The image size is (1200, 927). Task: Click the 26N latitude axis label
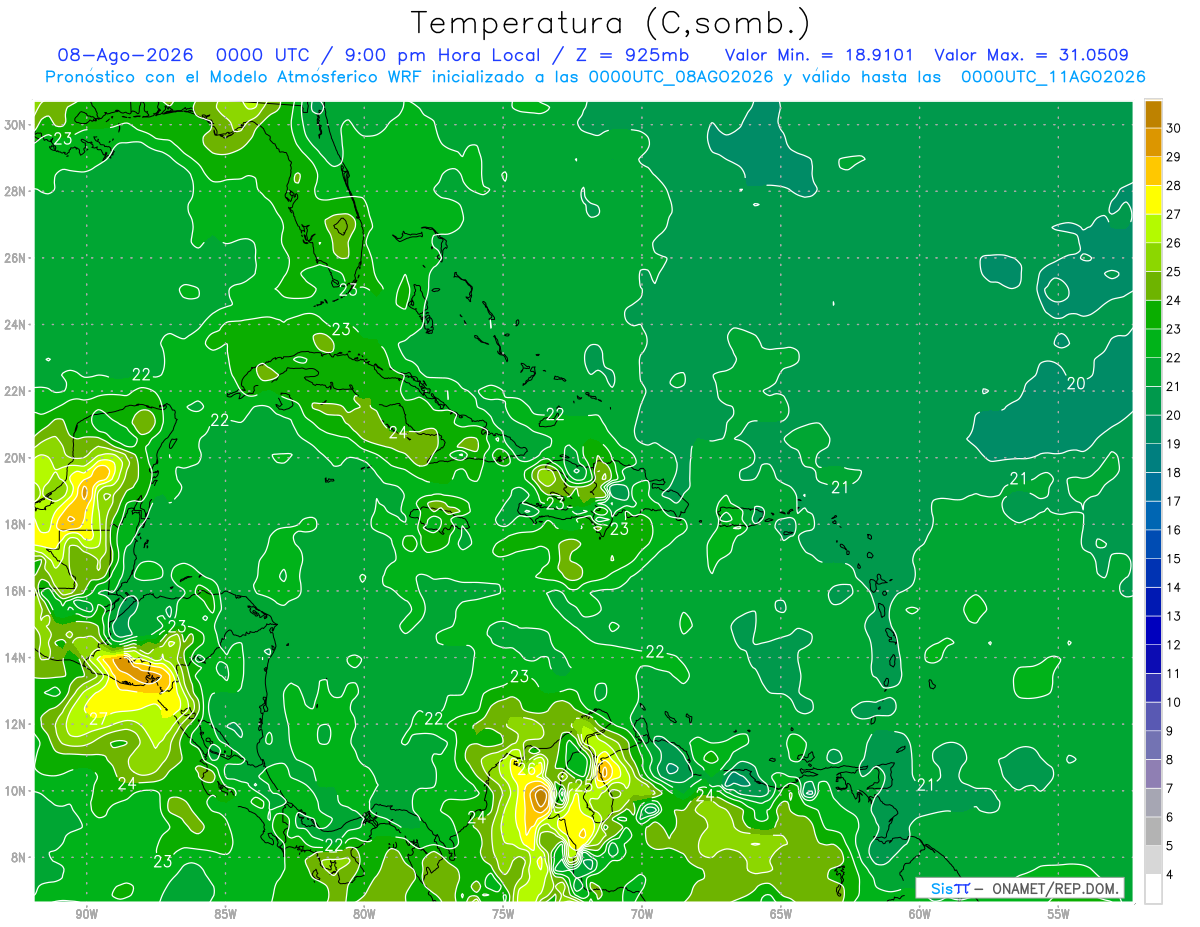coord(16,257)
